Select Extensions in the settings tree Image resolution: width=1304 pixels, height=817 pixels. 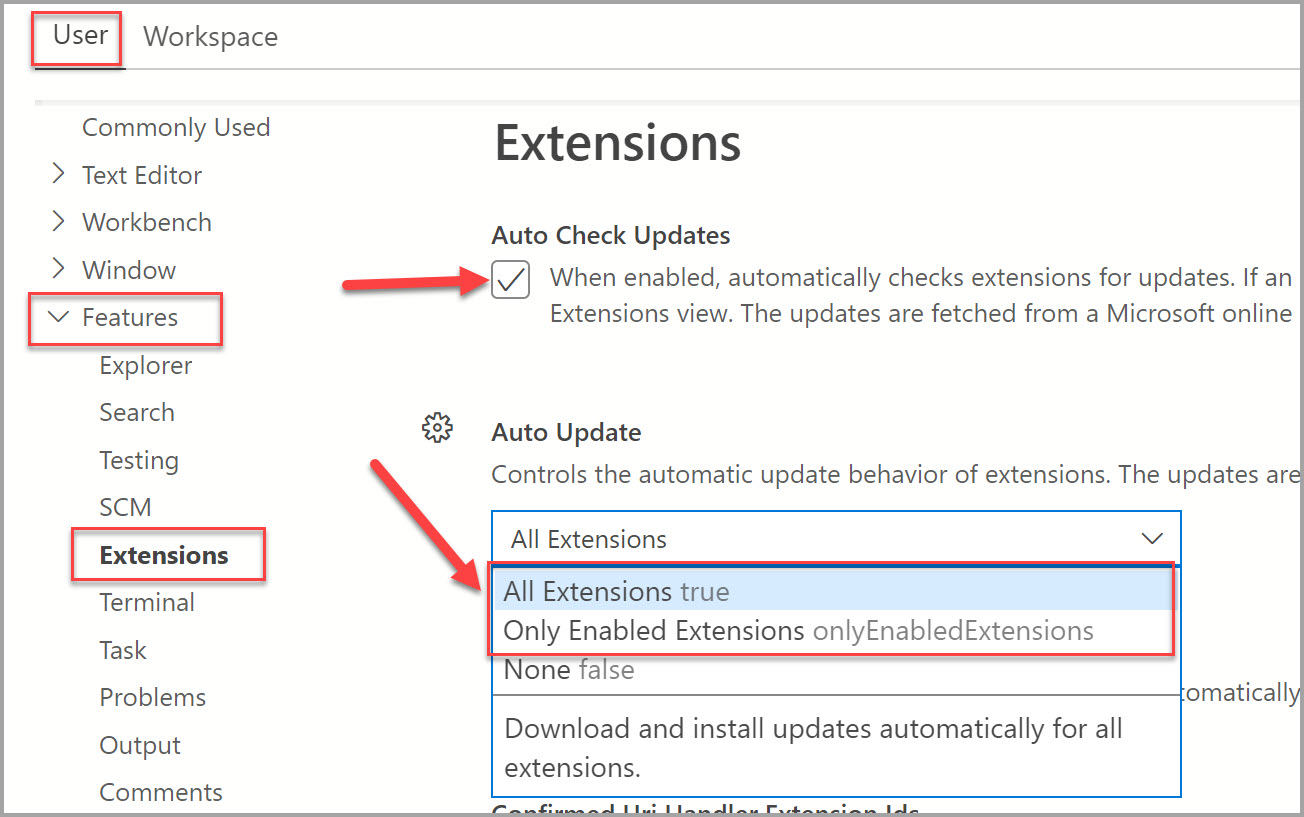[x=164, y=555]
